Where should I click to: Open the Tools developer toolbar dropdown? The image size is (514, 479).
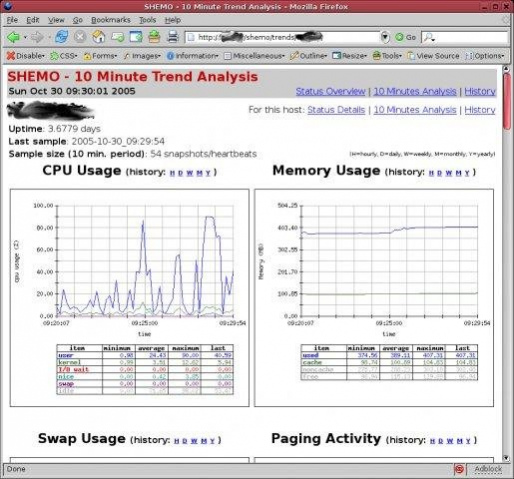(387, 56)
